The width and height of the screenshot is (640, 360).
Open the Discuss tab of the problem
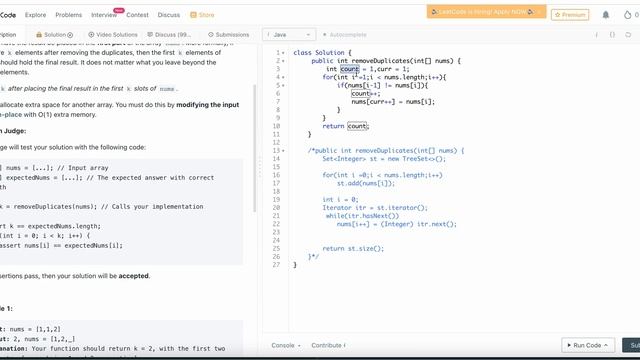pos(169,35)
